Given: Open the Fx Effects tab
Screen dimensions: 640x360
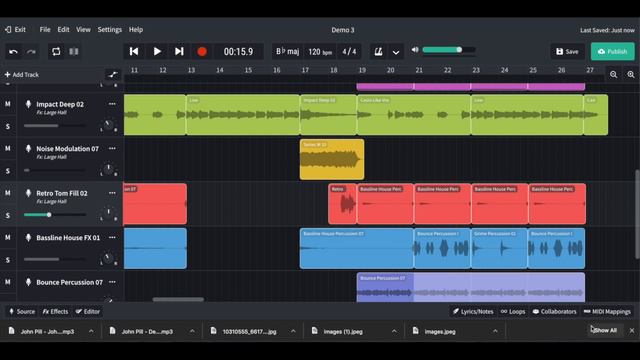Looking at the screenshot, I should point(55,311).
